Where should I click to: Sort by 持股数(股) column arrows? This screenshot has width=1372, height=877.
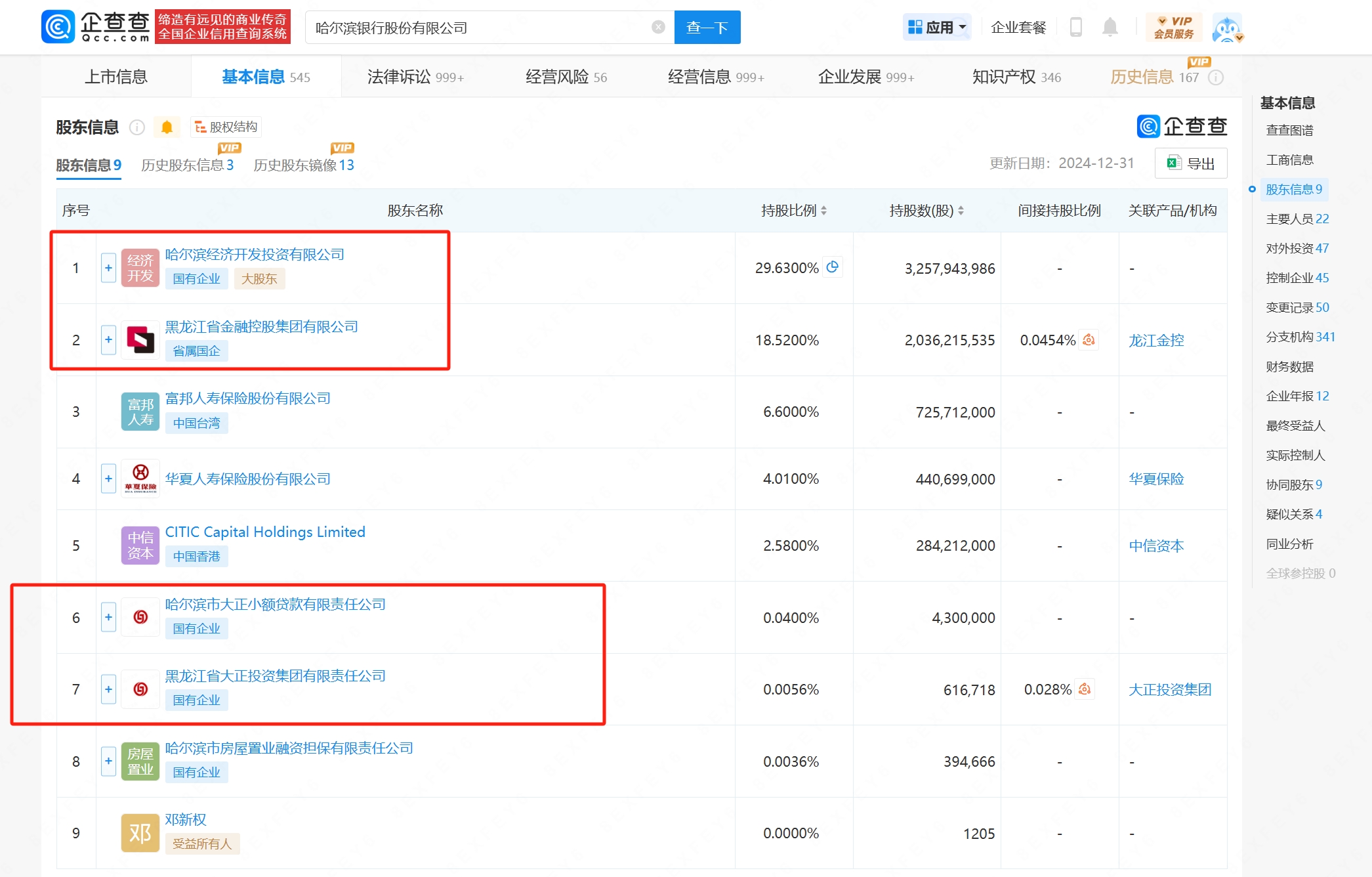point(961,211)
